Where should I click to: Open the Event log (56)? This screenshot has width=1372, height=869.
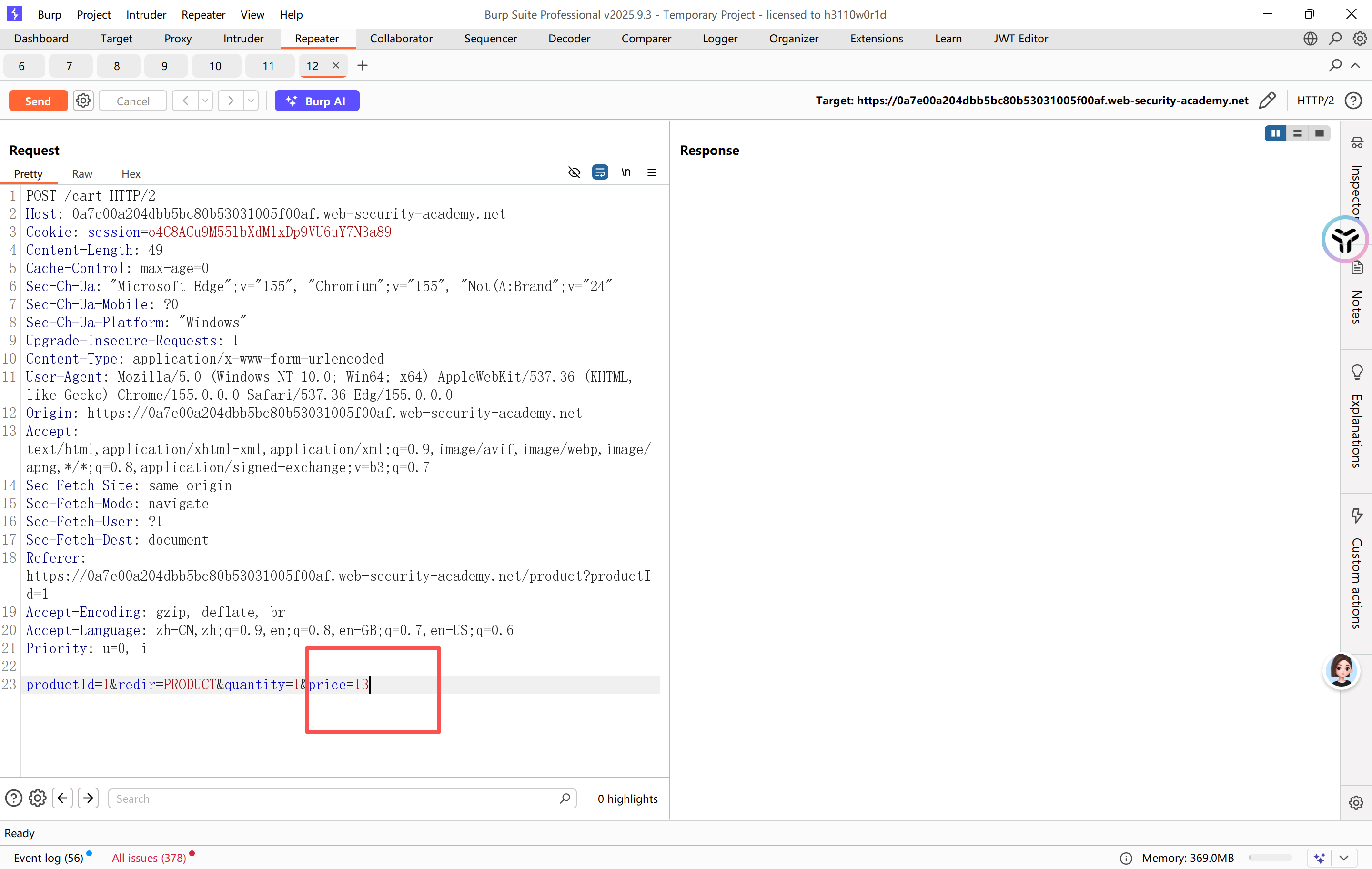49,858
